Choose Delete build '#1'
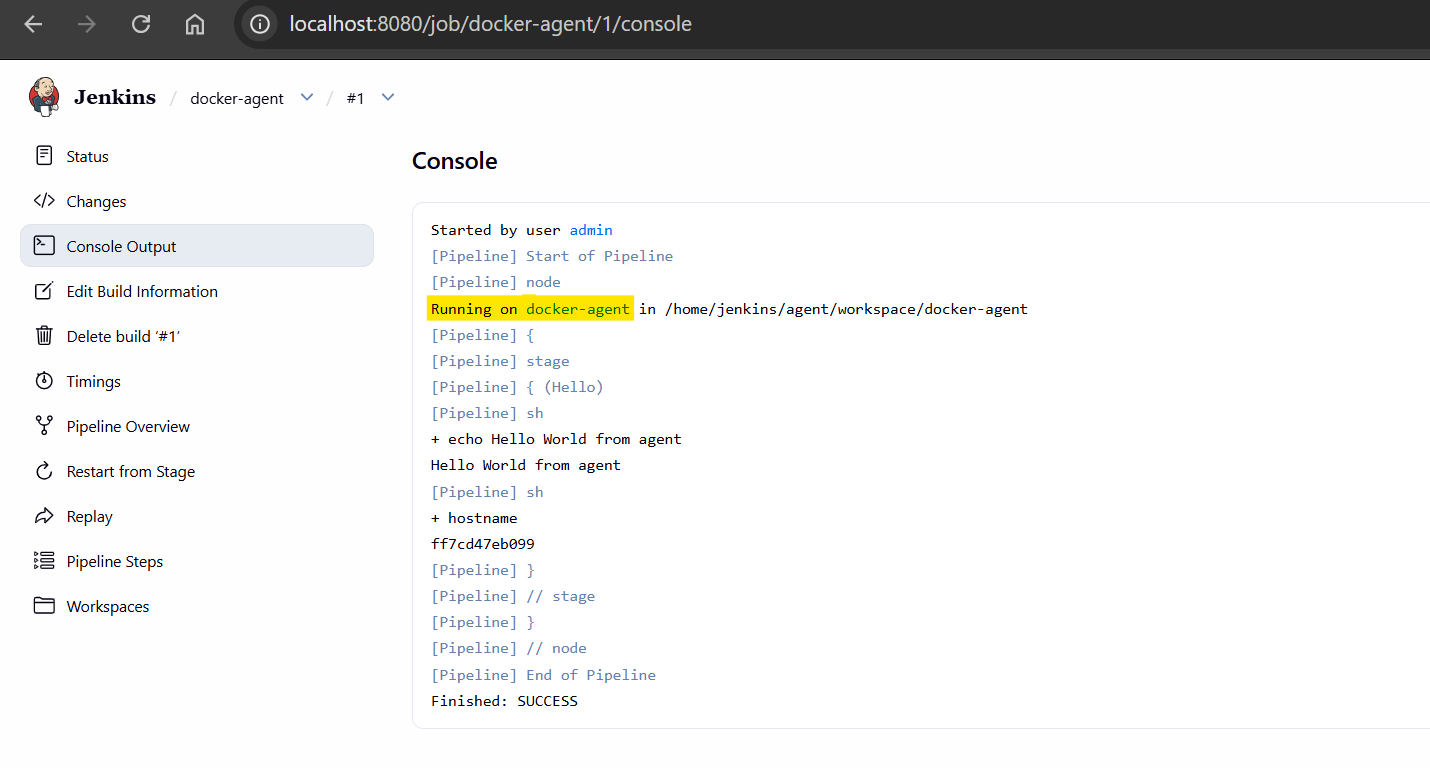 pos(197,336)
